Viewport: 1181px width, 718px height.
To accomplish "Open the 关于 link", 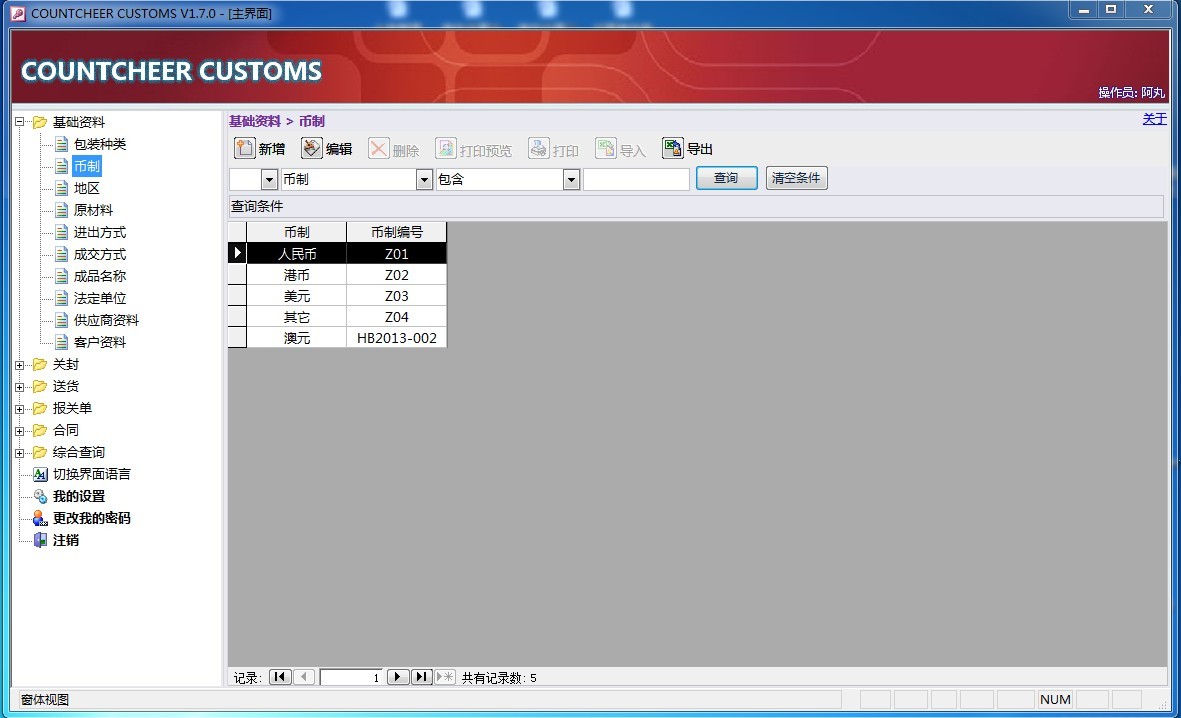I will click(1154, 119).
